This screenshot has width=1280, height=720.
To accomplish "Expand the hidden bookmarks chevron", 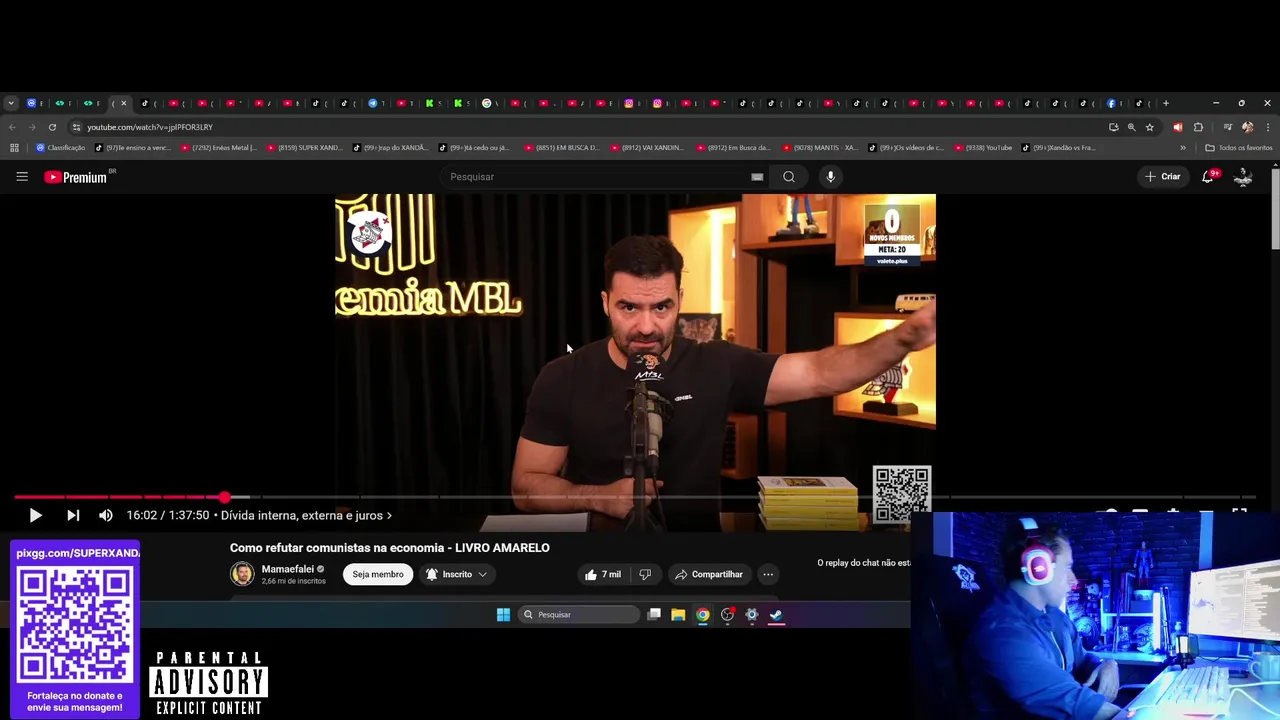I will (x=1183, y=148).
